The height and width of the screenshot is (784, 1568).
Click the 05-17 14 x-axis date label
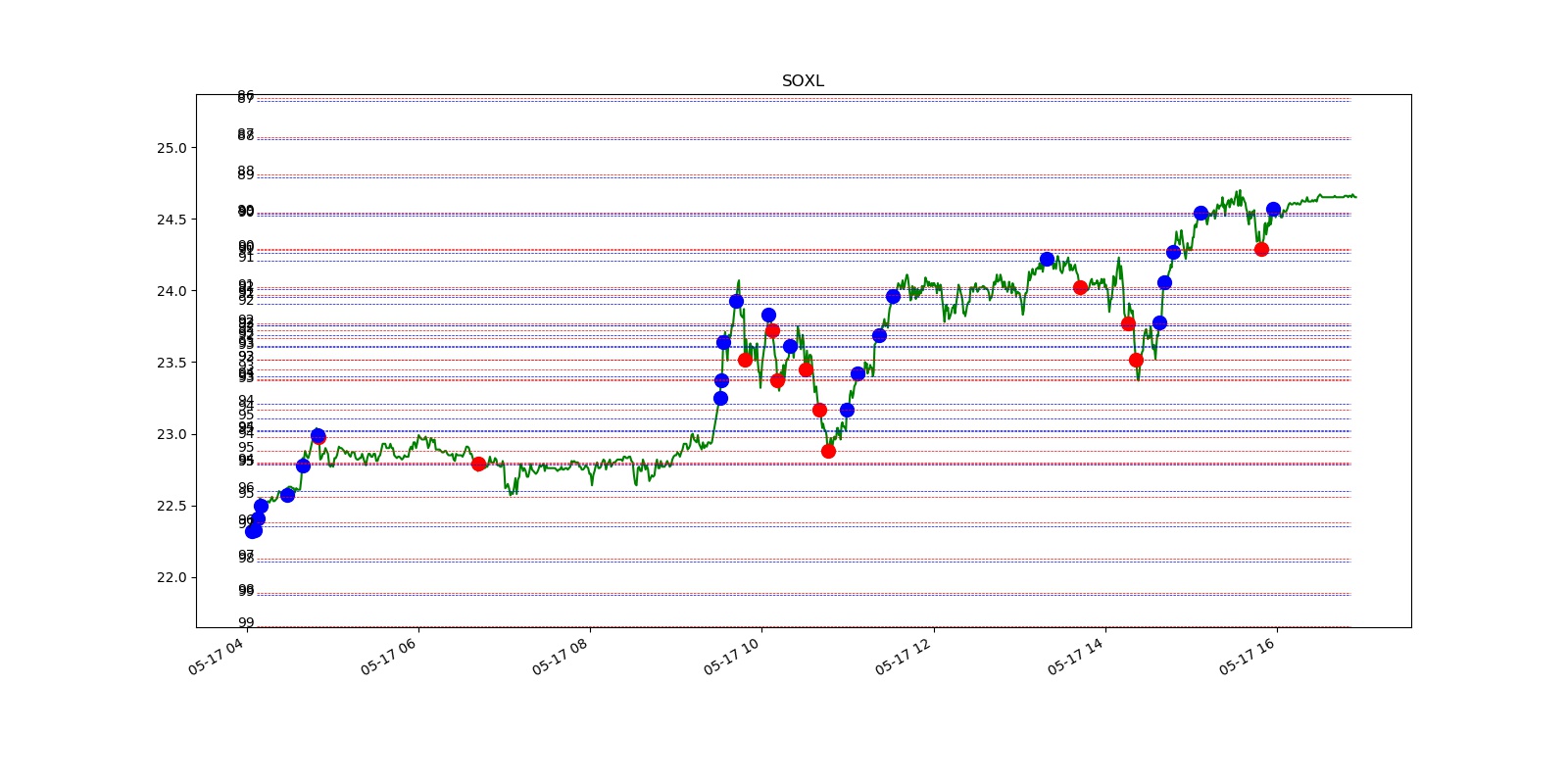1075,656
